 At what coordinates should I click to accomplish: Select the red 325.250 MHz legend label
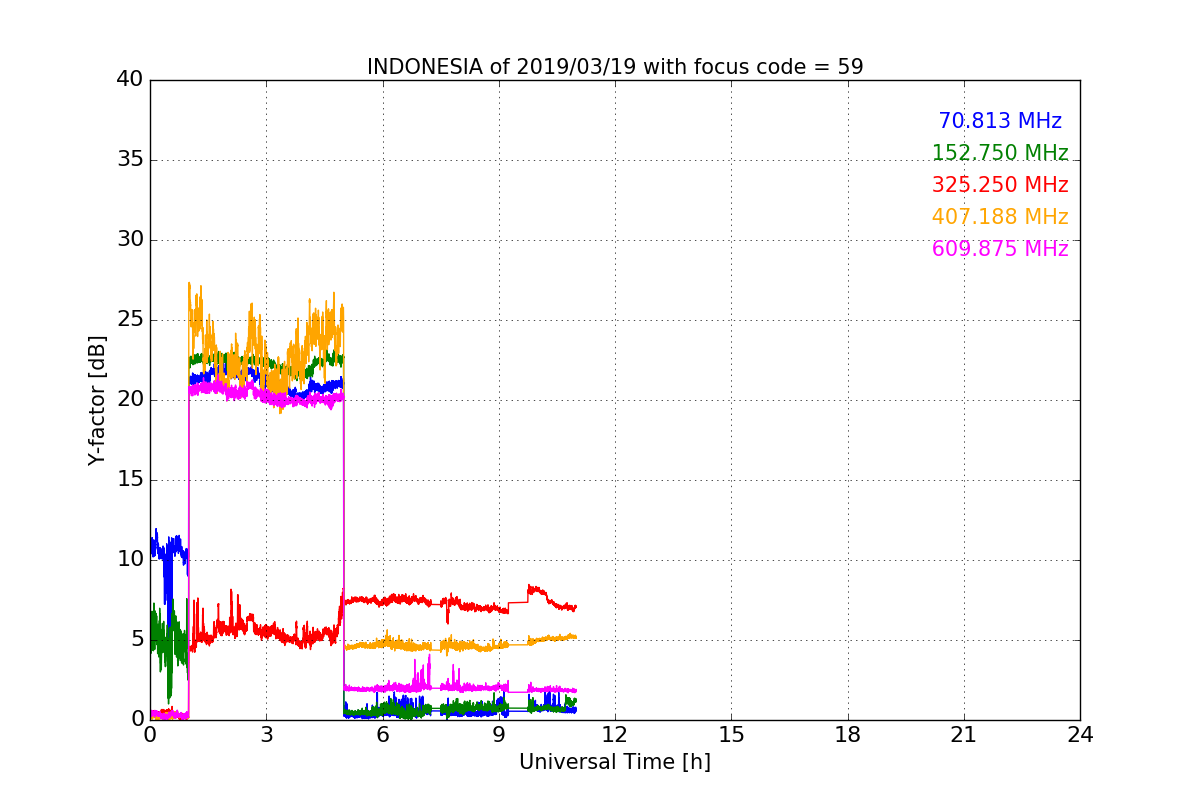tap(1000, 185)
